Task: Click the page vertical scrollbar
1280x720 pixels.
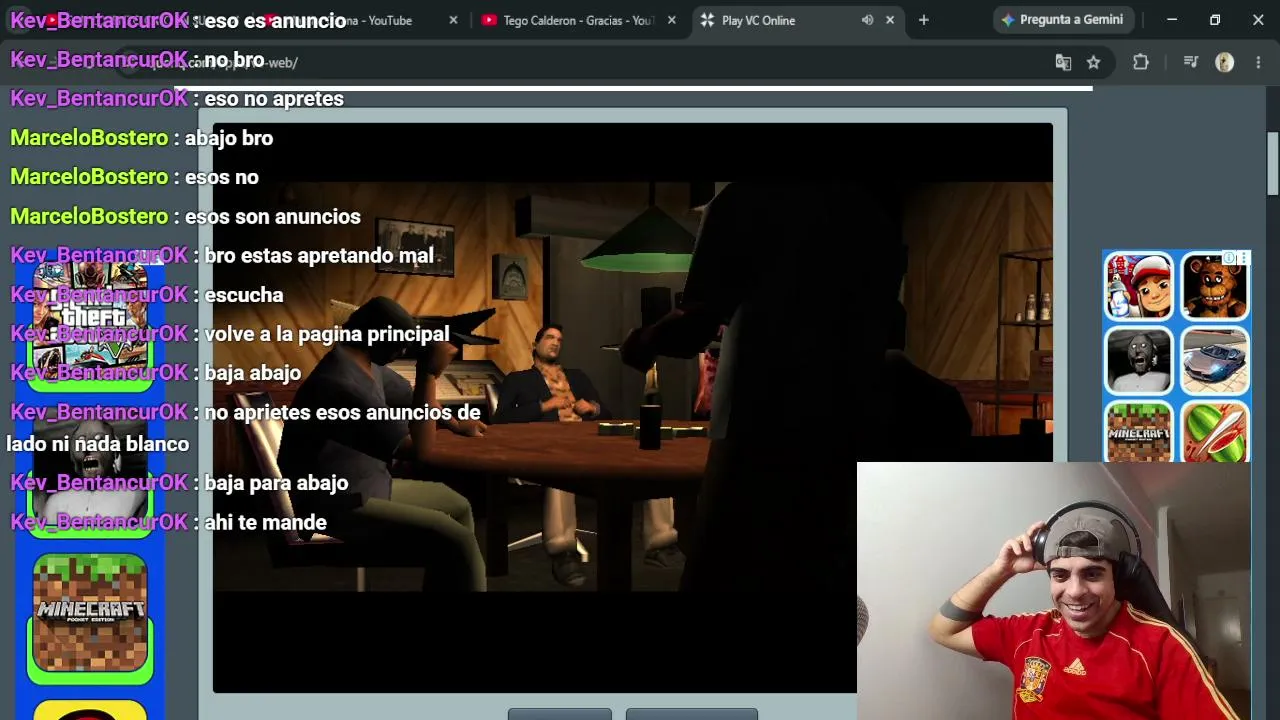Action: pyautogui.click(x=1273, y=165)
